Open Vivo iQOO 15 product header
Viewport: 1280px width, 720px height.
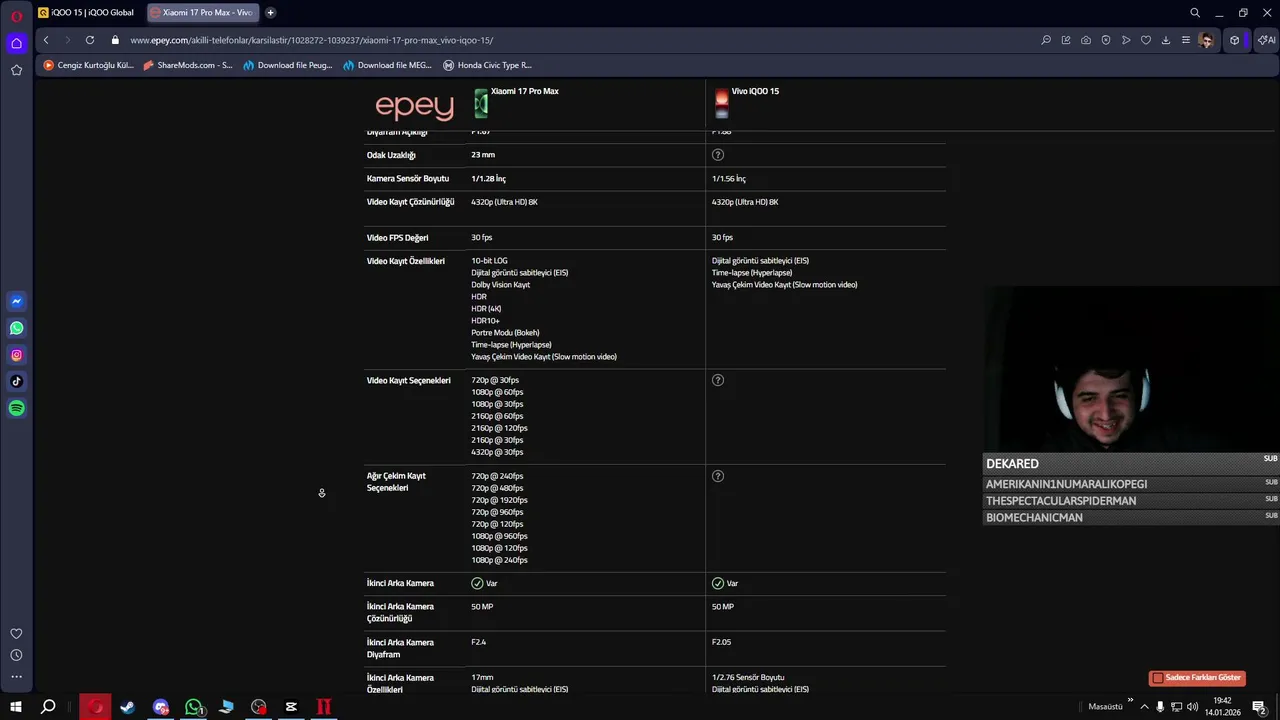(755, 91)
